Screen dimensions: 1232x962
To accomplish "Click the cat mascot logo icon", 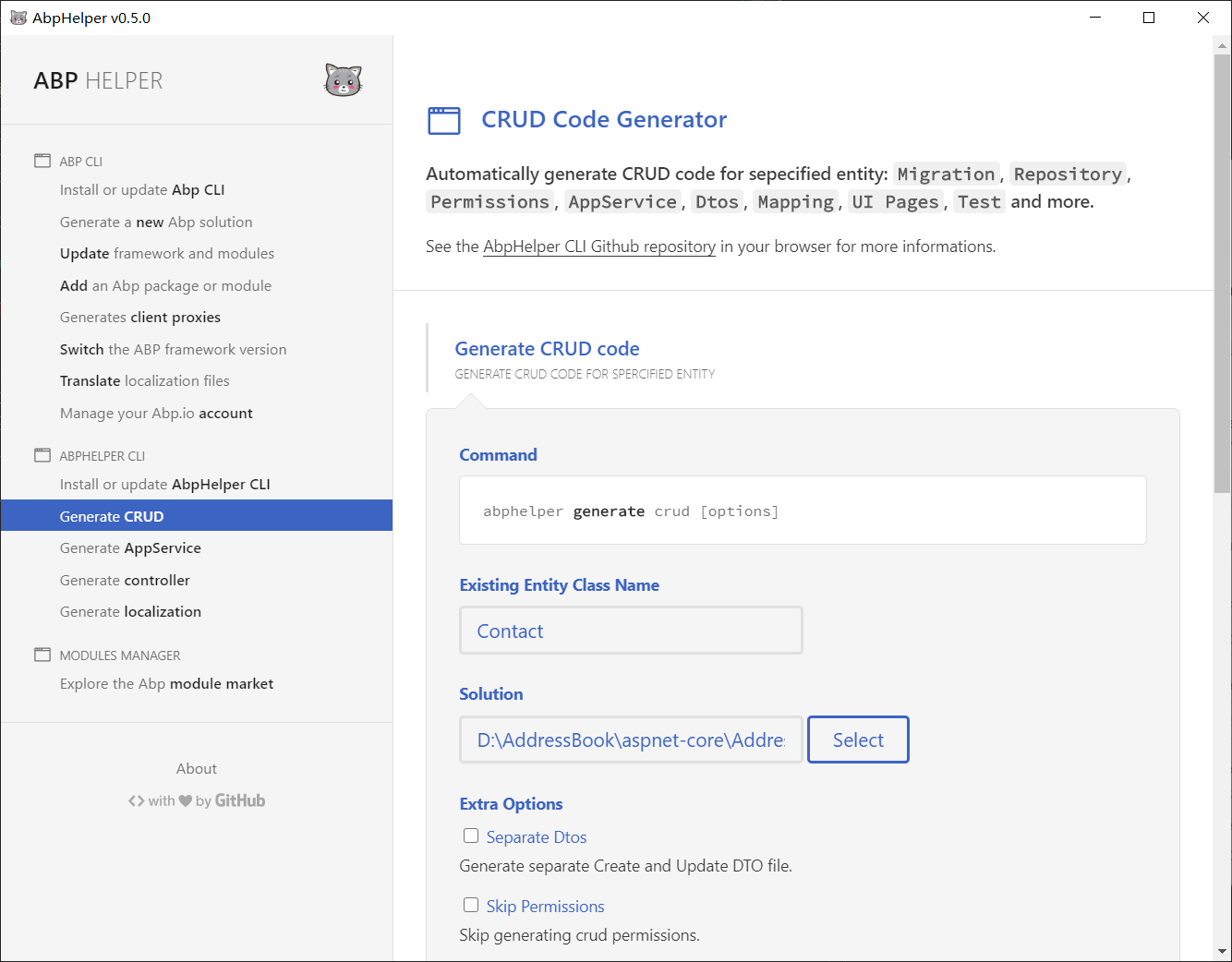I will (343, 80).
